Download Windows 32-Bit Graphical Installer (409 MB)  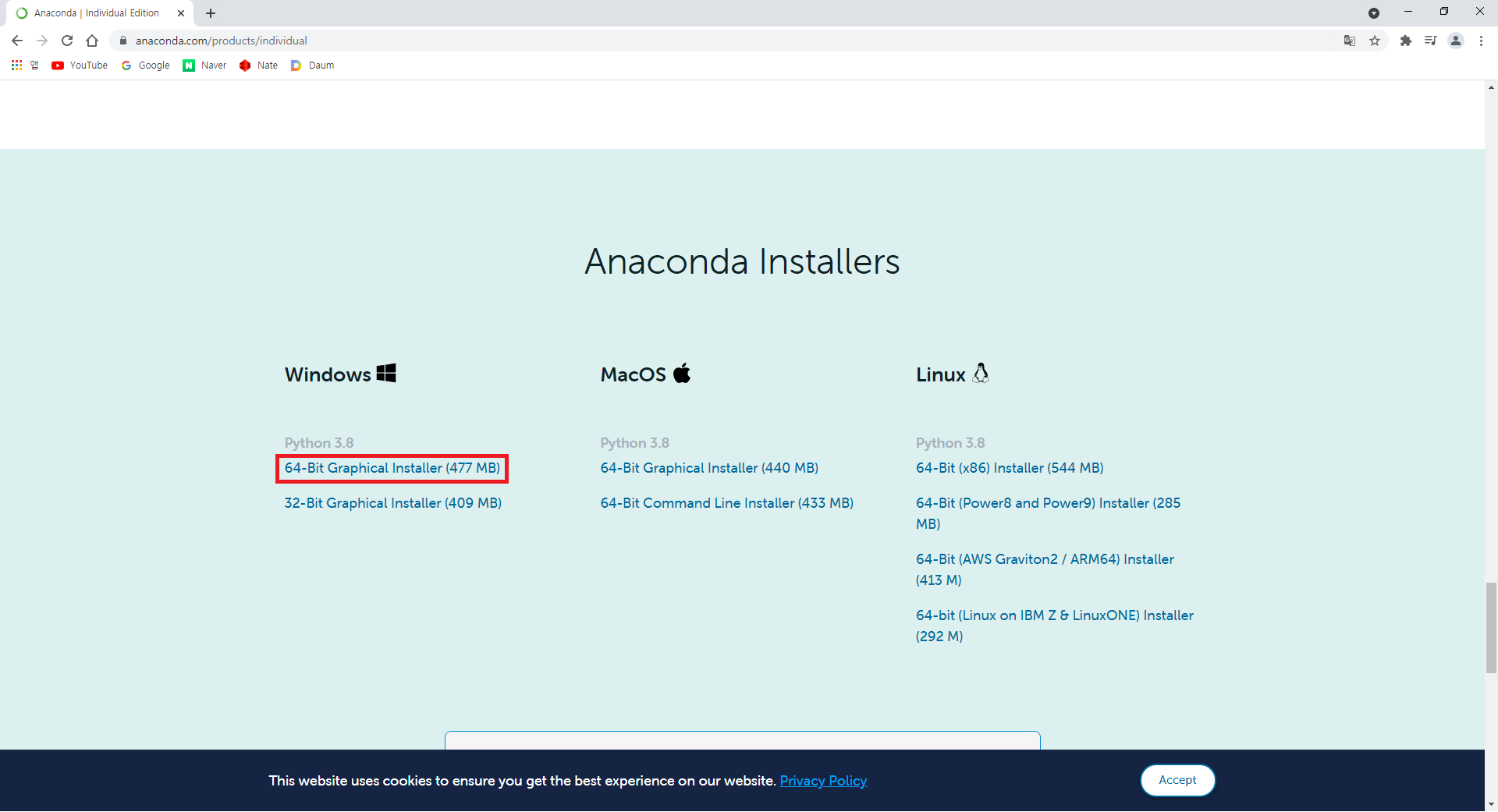coord(393,503)
